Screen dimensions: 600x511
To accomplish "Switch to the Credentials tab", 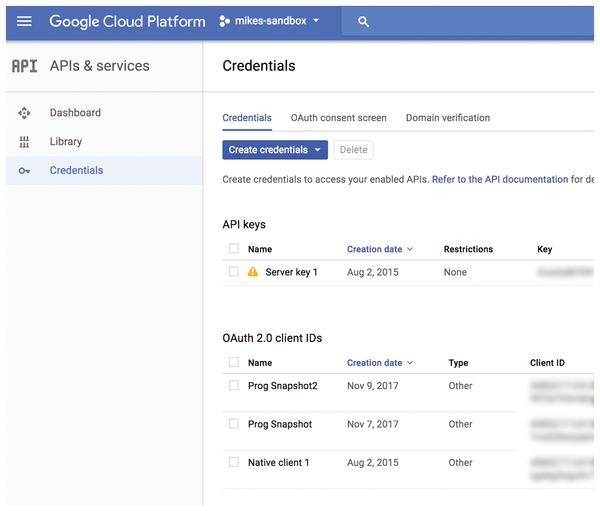I will point(247,118).
